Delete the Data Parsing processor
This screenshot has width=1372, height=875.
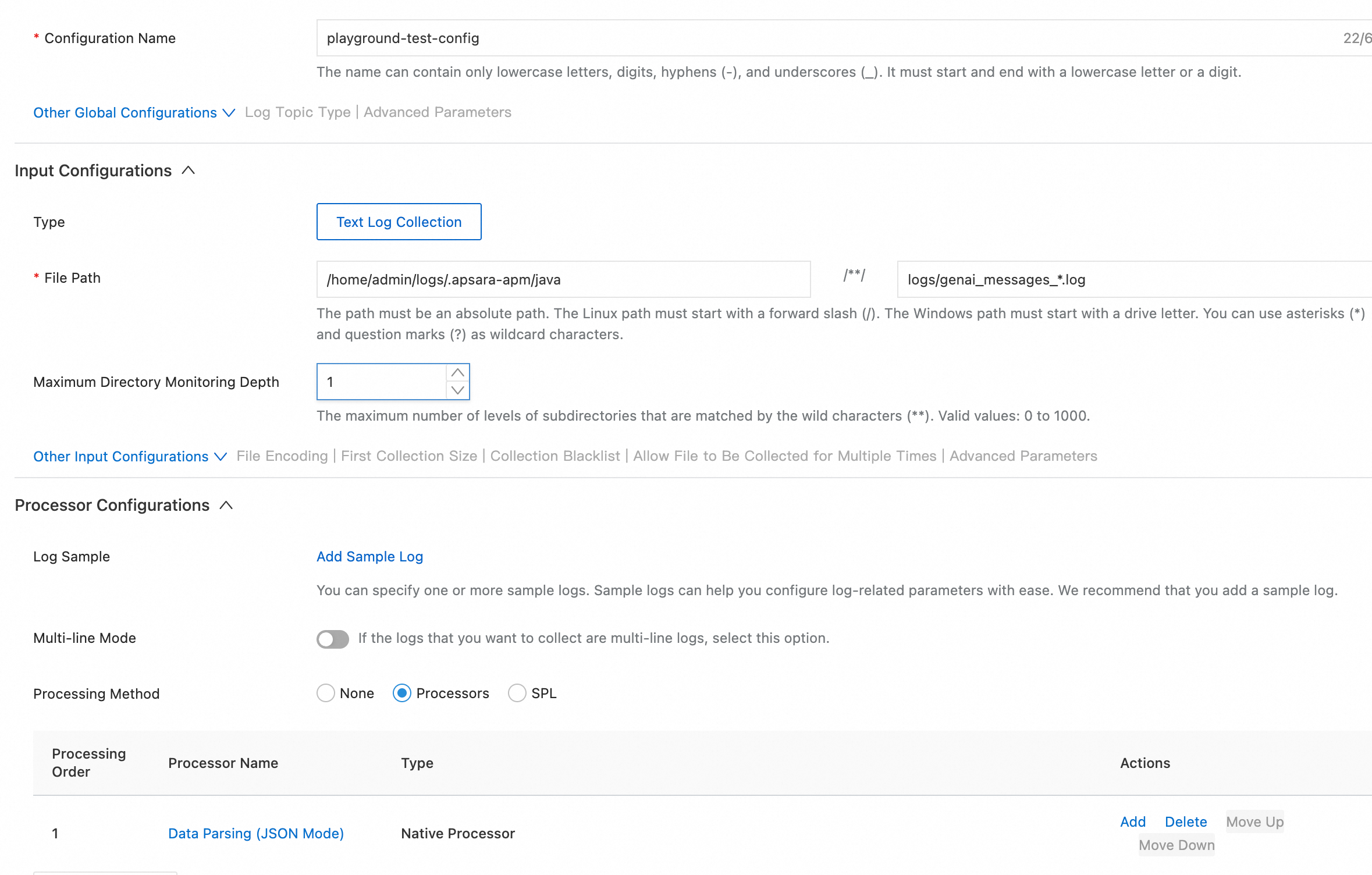pos(1185,821)
